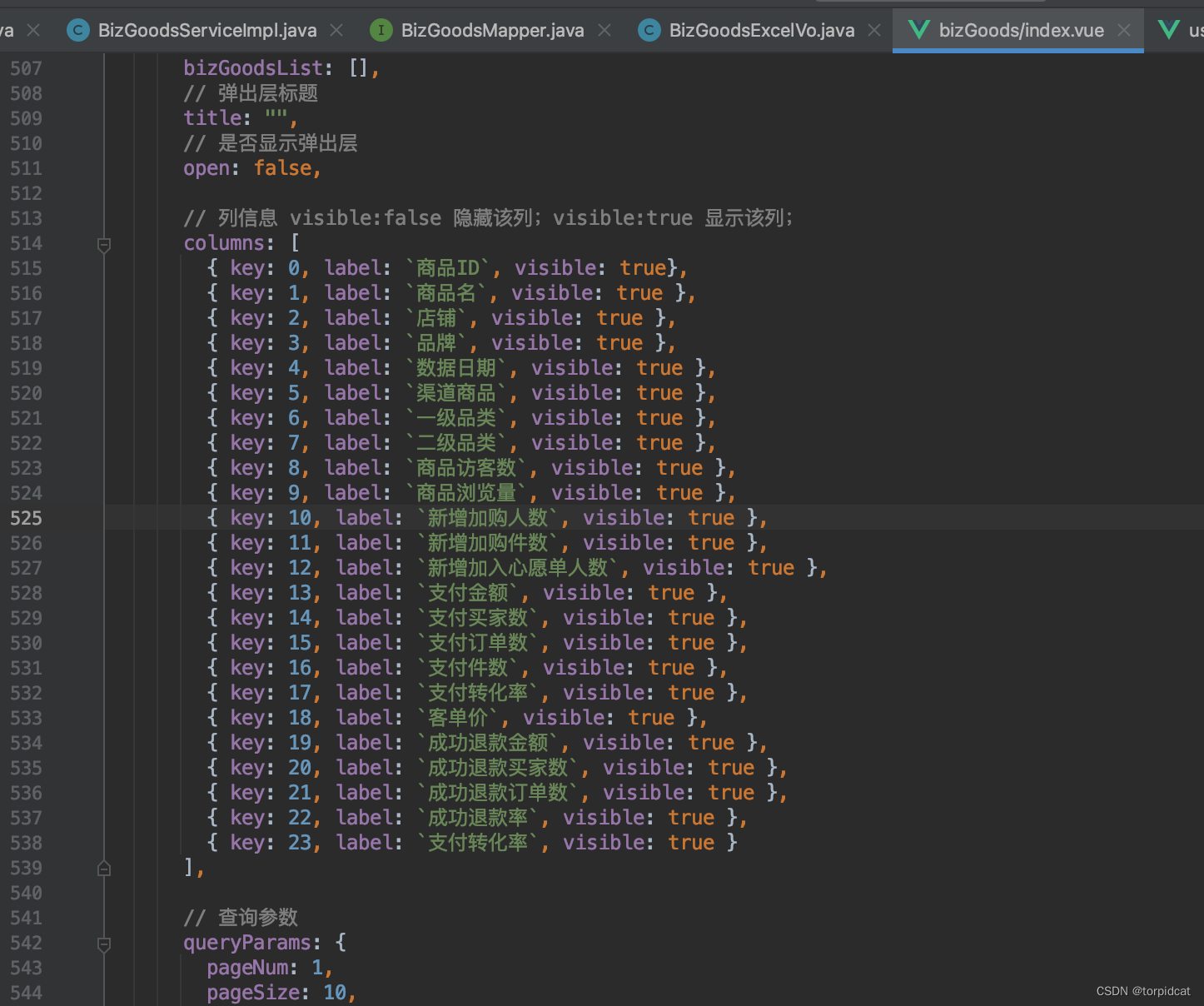Click the fold marker near line 539

tap(103, 868)
